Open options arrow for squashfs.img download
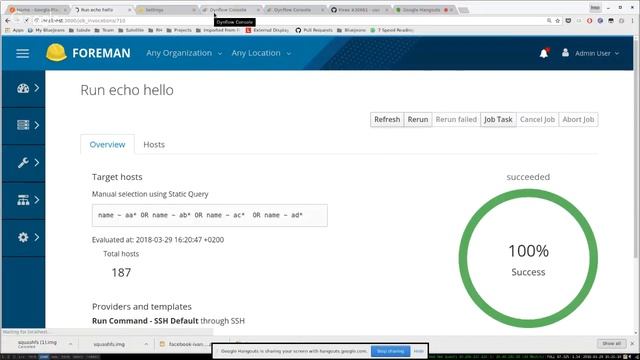640x360 pixels. (146, 344)
